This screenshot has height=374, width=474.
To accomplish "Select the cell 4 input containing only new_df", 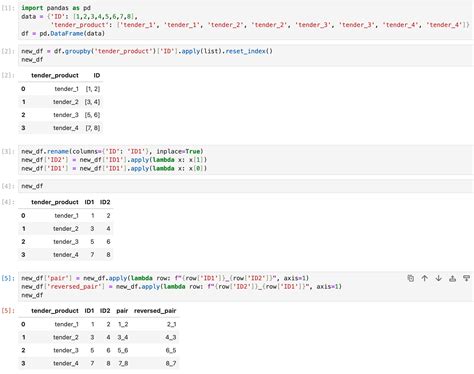I will click(x=246, y=186).
